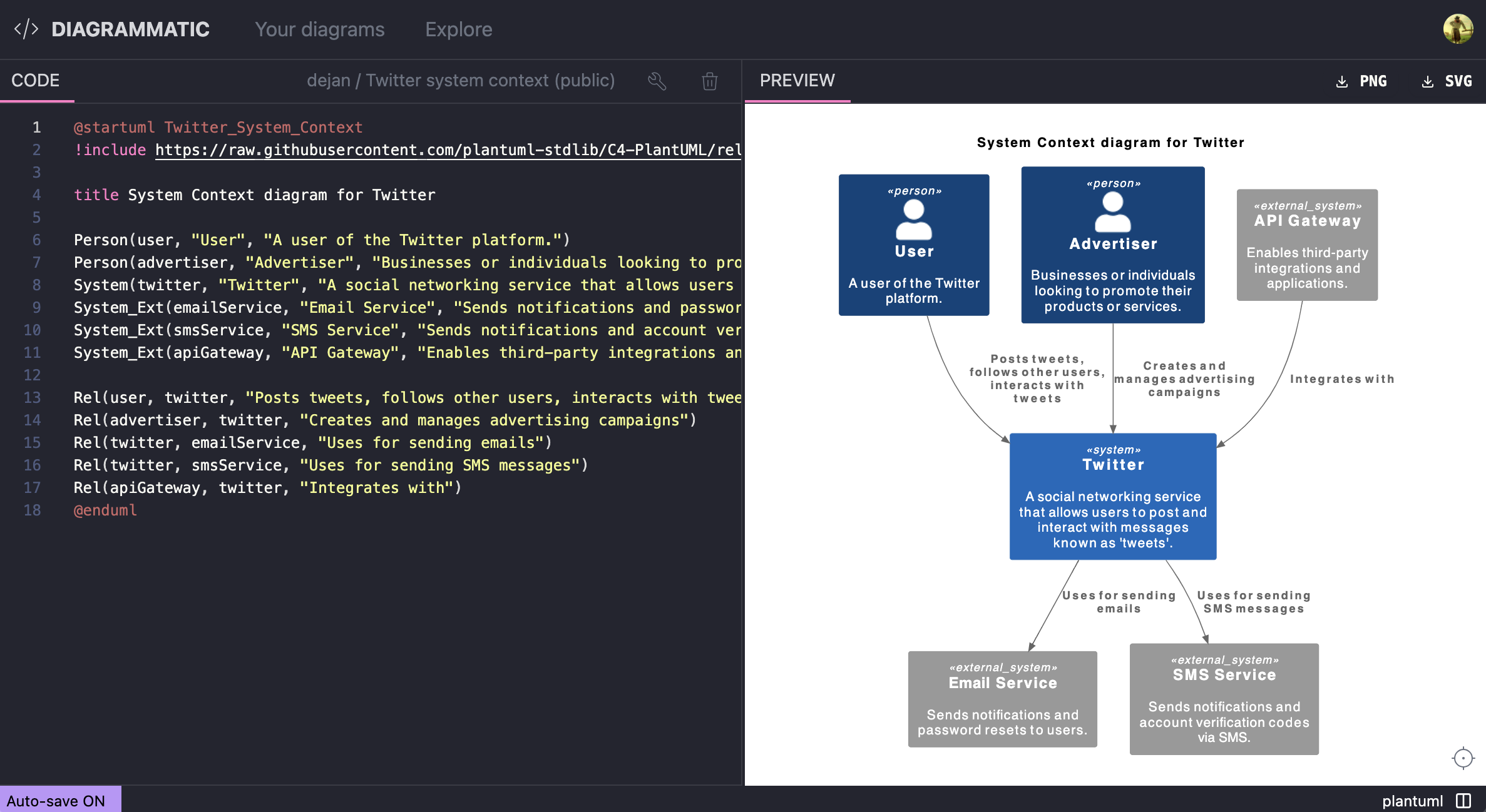Click the 'Person(advertiser' code line
The width and height of the screenshot is (1486, 812).
pyautogui.click(x=407, y=263)
